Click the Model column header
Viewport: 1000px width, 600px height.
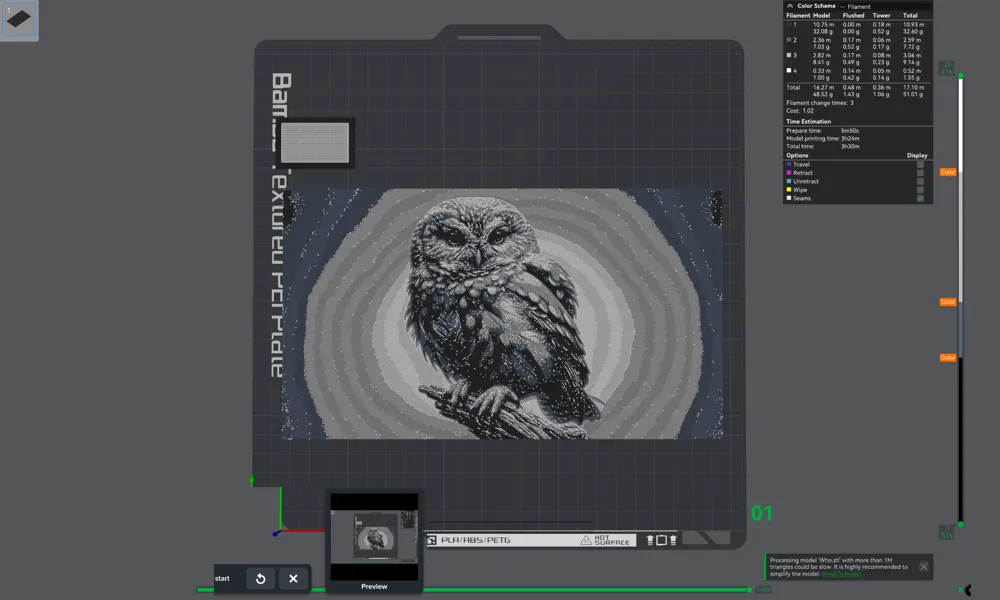pos(821,15)
